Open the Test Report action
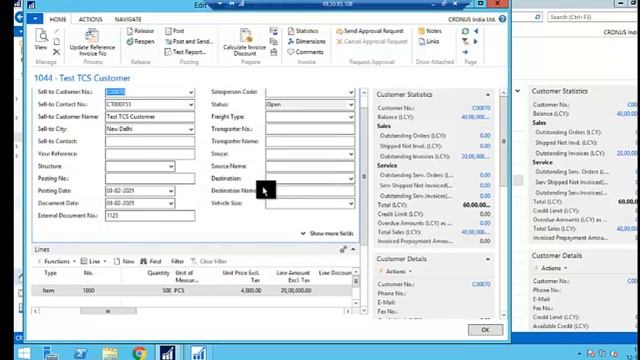 [186, 52]
